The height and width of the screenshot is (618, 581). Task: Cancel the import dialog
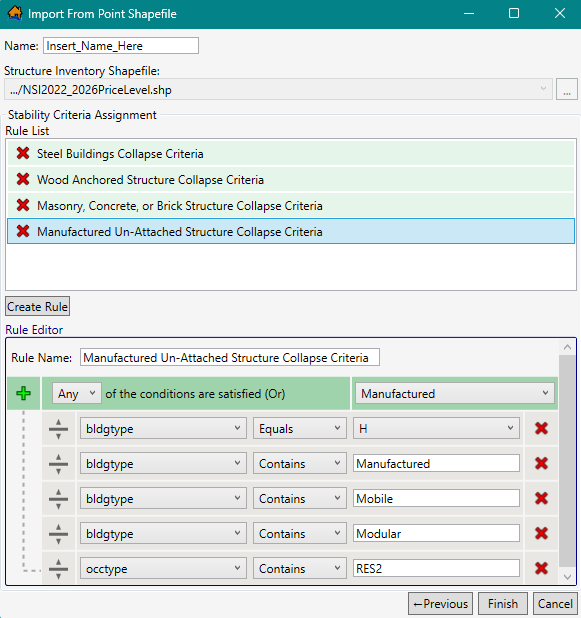click(x=555, y=603)
